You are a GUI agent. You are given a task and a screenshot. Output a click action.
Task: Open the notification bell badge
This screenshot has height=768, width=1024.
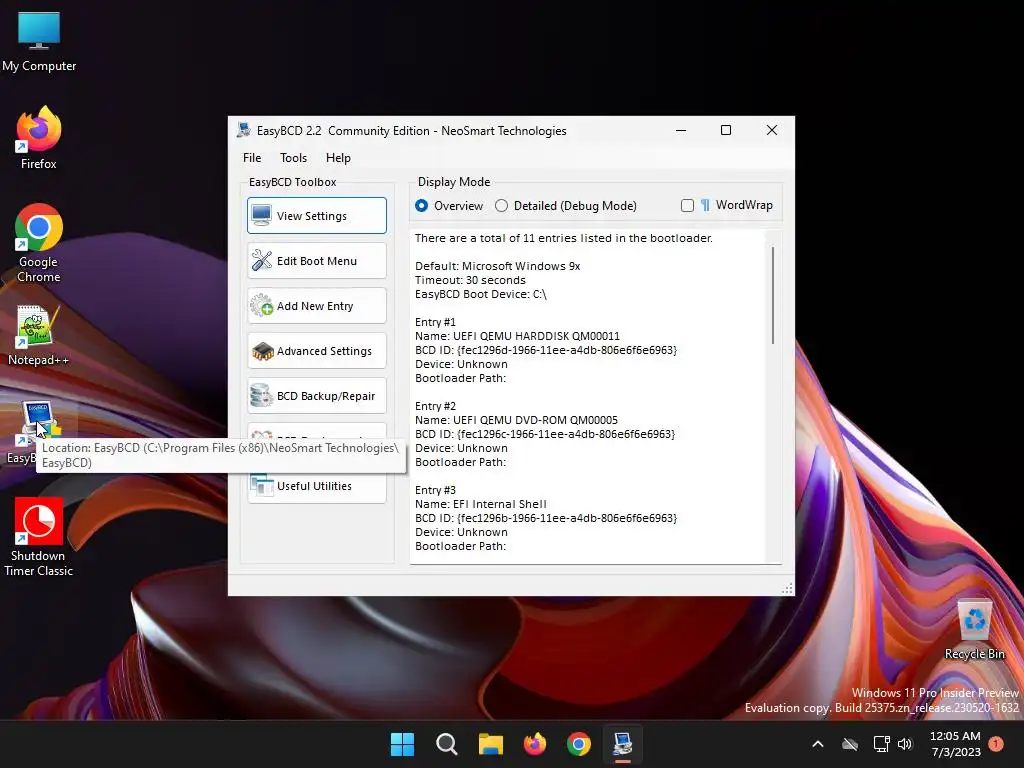click(996, 744)
